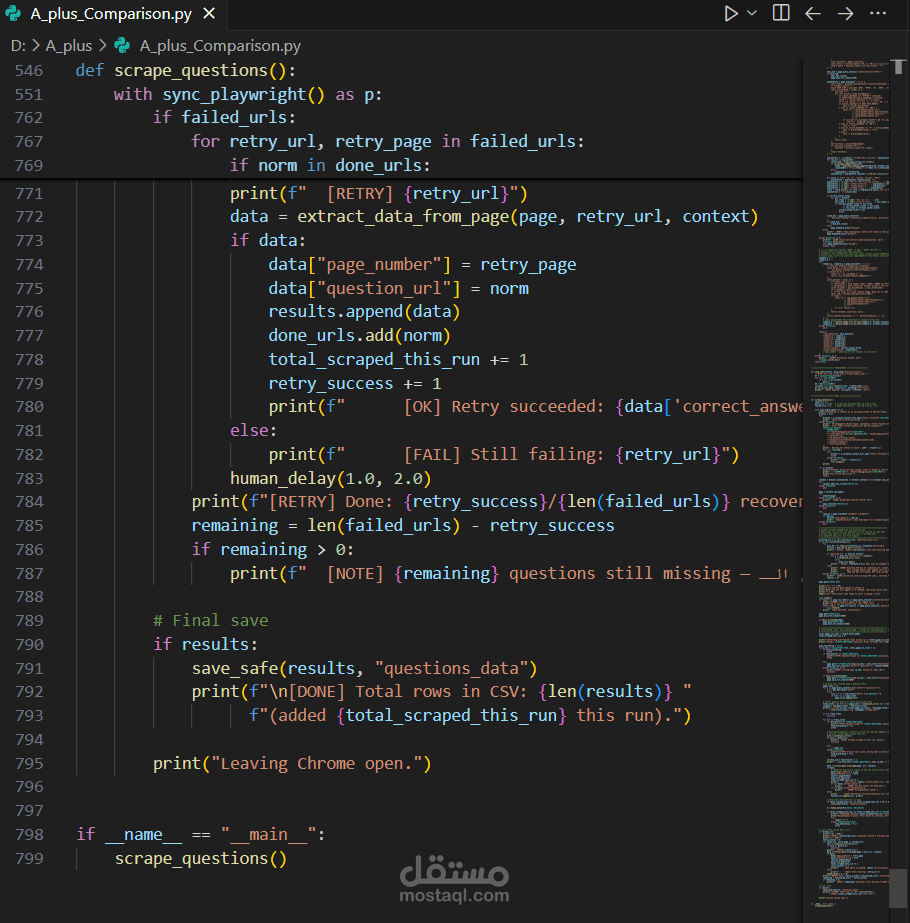This screenshot has width=910, height=923.
Task: Click 'if remaining > 0:' line
Action: 273,550
